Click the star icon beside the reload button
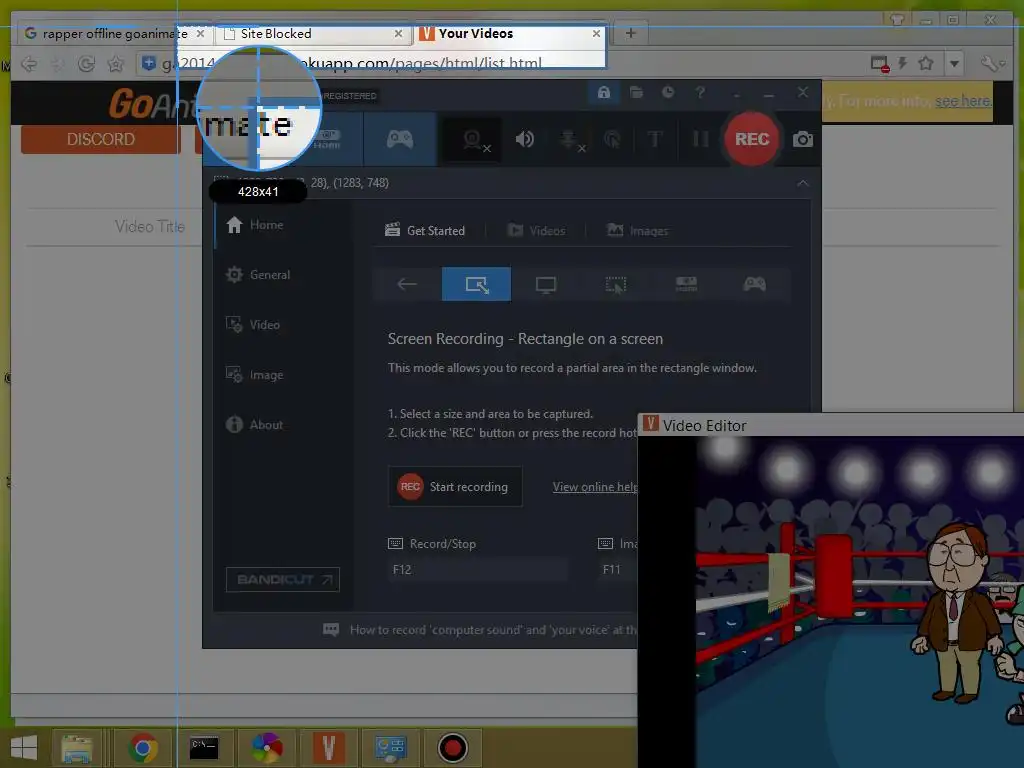Image resolution: width=1024 pixels, height=768 pixels. pos(116,63)
